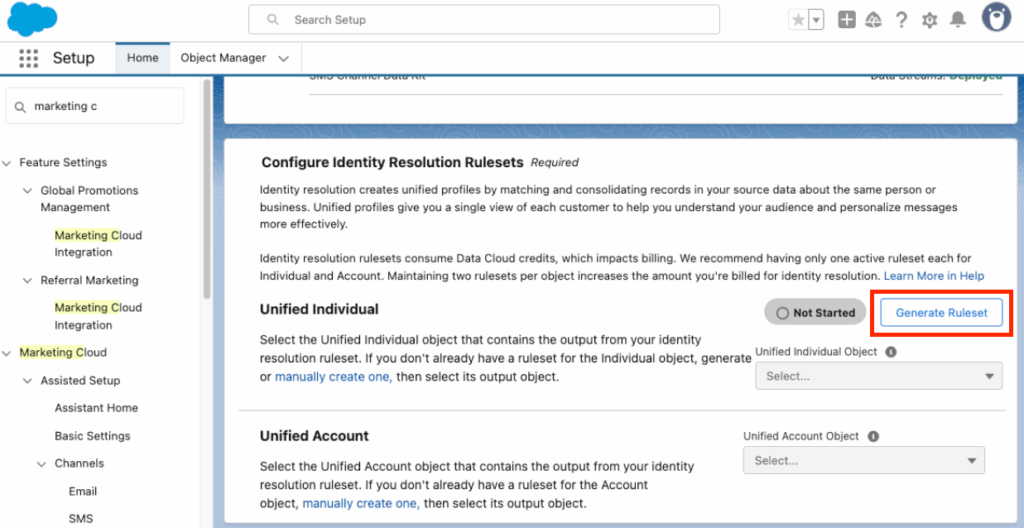The width and height of the screenshot is (1024, 528).
Task: Open Assistant Home in sidebar
Action: [96, 408]
